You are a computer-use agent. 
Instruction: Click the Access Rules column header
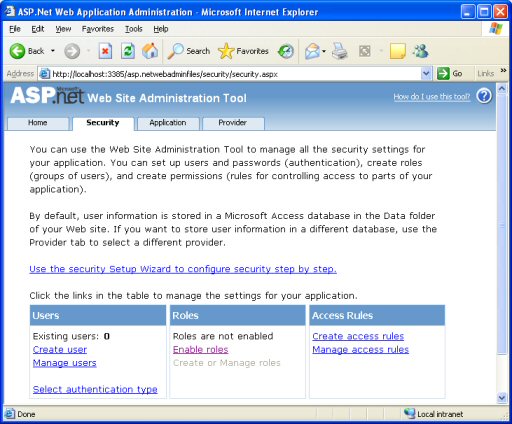377,315
